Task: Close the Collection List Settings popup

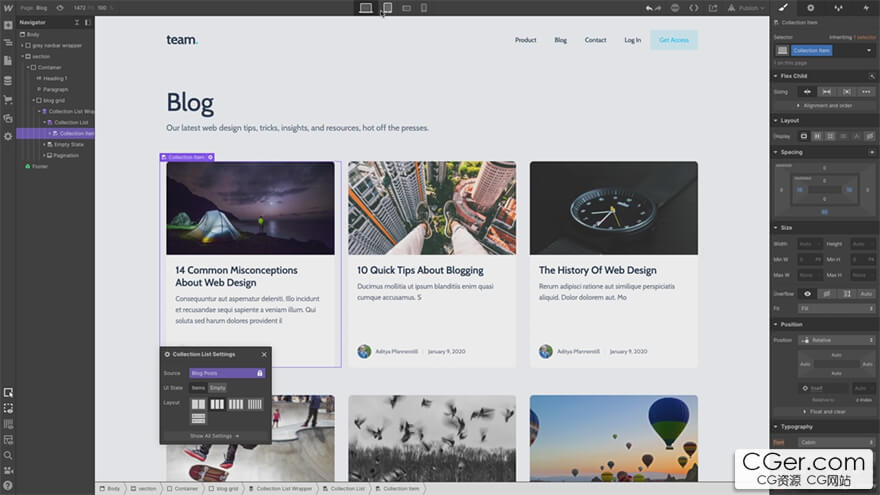Action: coord(264,355)
